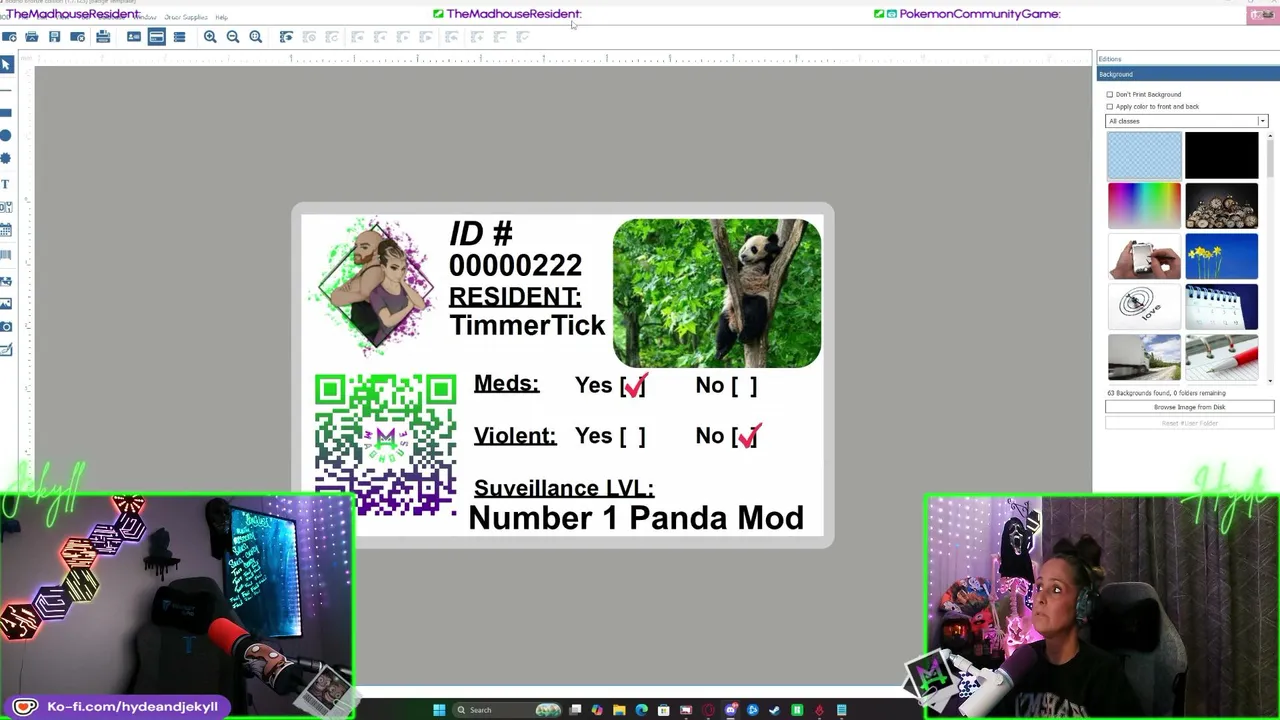Click the first toolbar icon, new document
Viewport: 1280px width, 720px height.
click(9, 37)
